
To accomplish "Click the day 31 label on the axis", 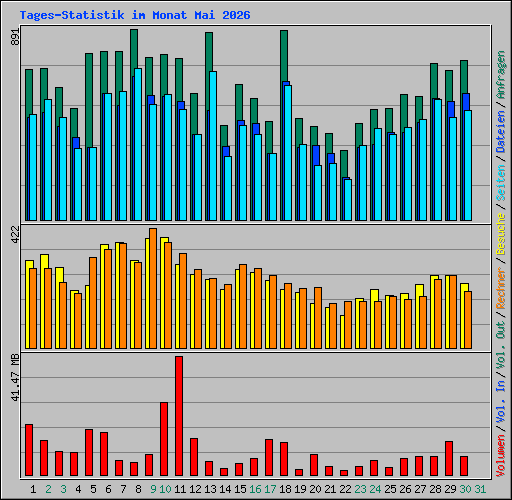I will pos(480,489).
